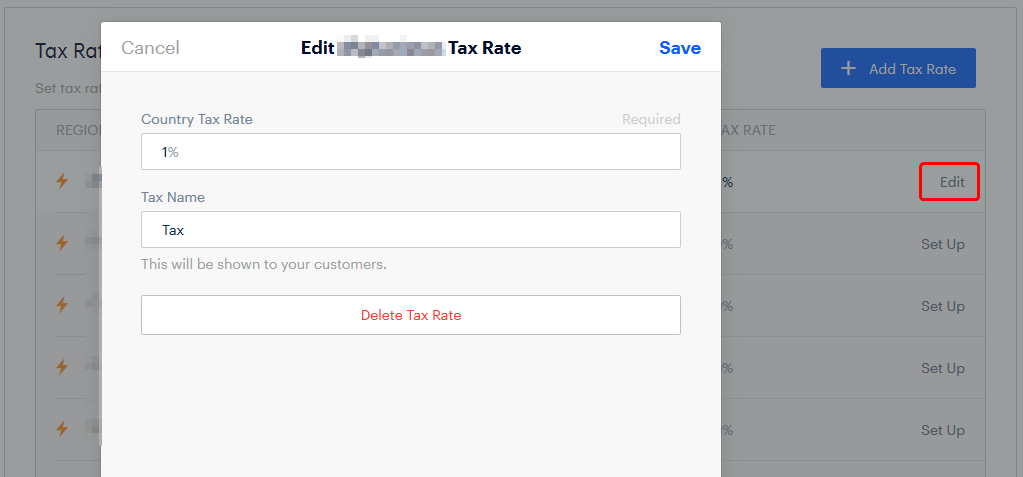
Task: Click the Country Tax Rate input field
Action: [411, 151]
